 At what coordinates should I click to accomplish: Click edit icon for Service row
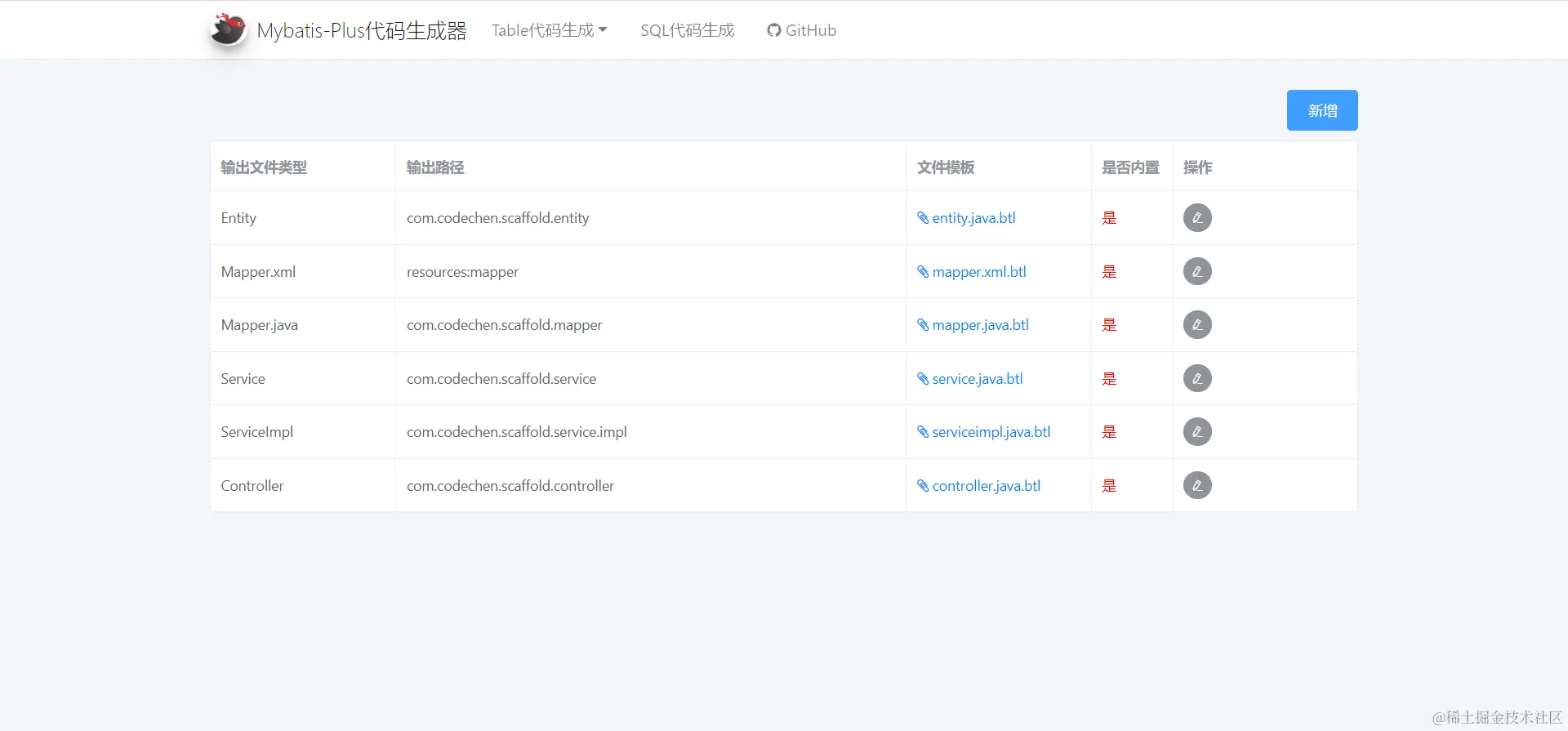click(1197, 378)
